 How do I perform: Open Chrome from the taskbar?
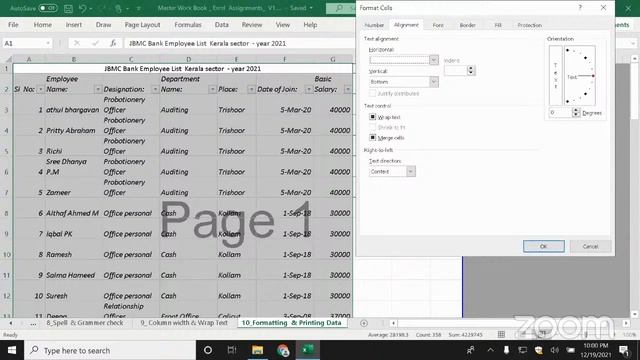click(x=282, y=350)
